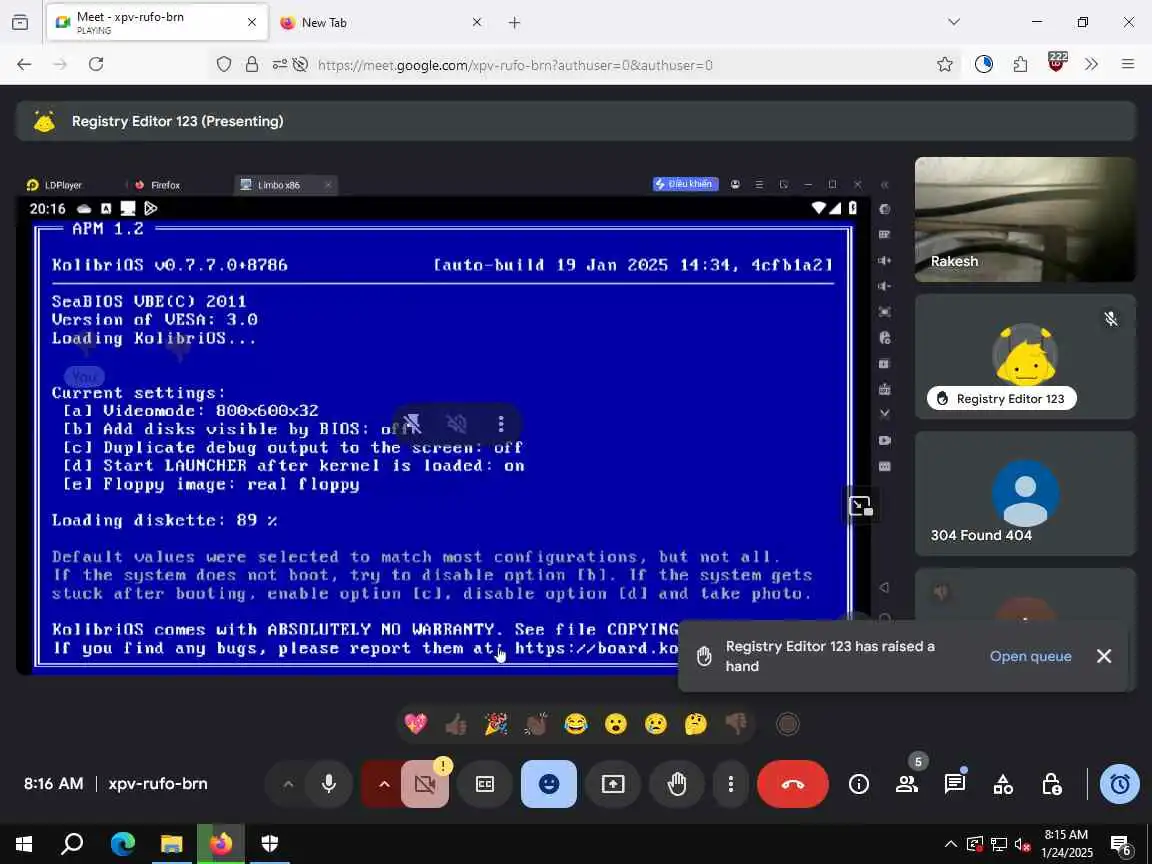Viewport: 1152px width, 864px height.
Task: Expand video settings arrow next to camera
Action: pyautogui.click(x=384, y=784)
